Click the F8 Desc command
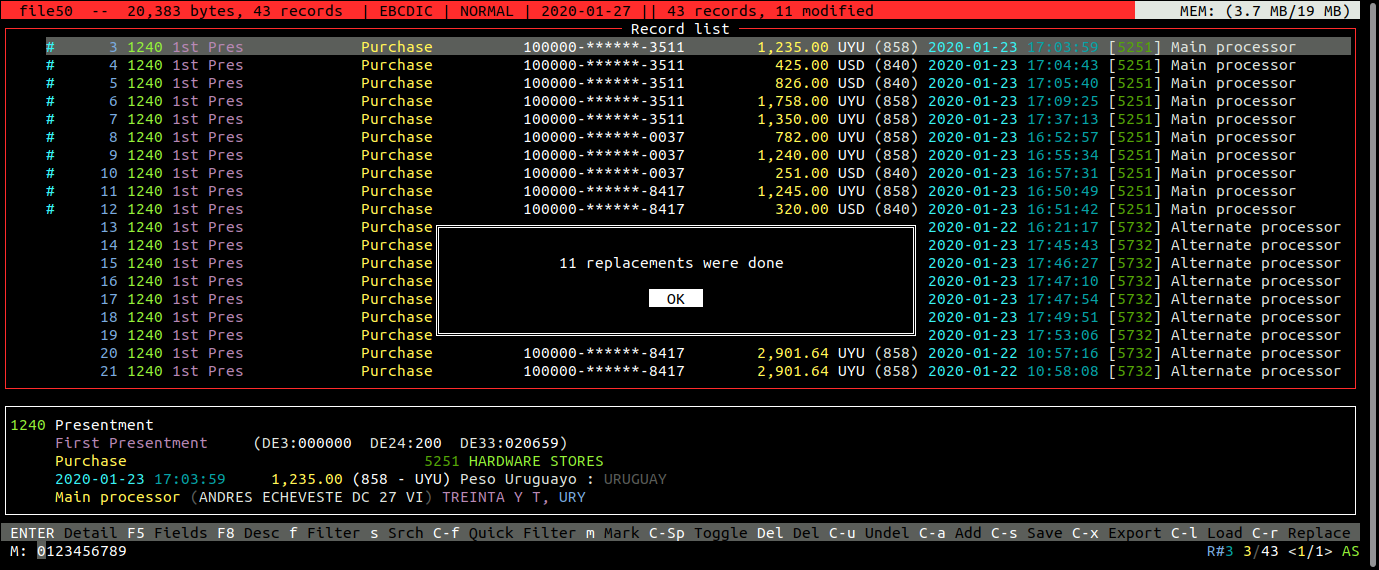The width and height of the screenshot is (1379, 570). click(261, 533)
